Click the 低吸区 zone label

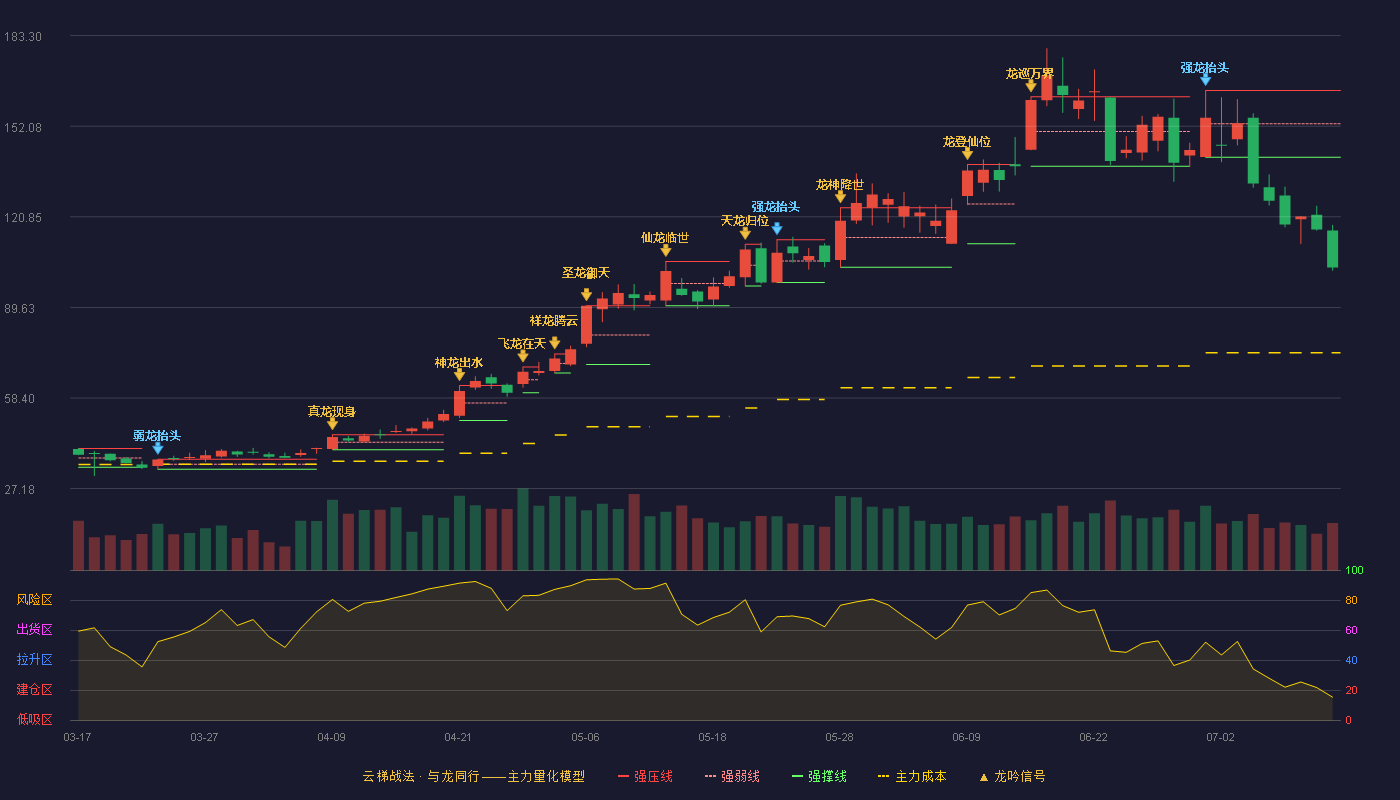34,720
